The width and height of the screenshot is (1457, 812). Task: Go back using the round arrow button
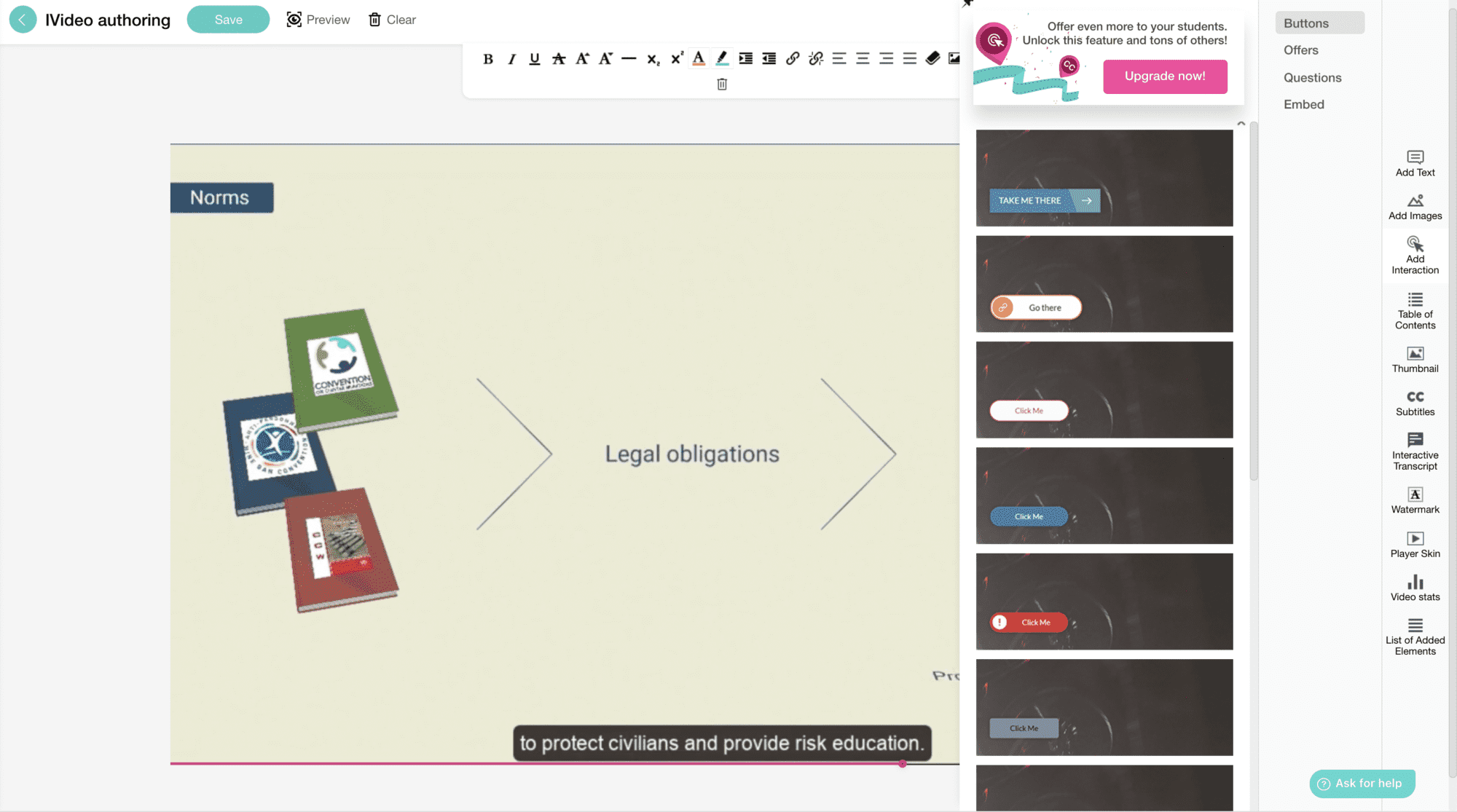click(x=23, y=20)
